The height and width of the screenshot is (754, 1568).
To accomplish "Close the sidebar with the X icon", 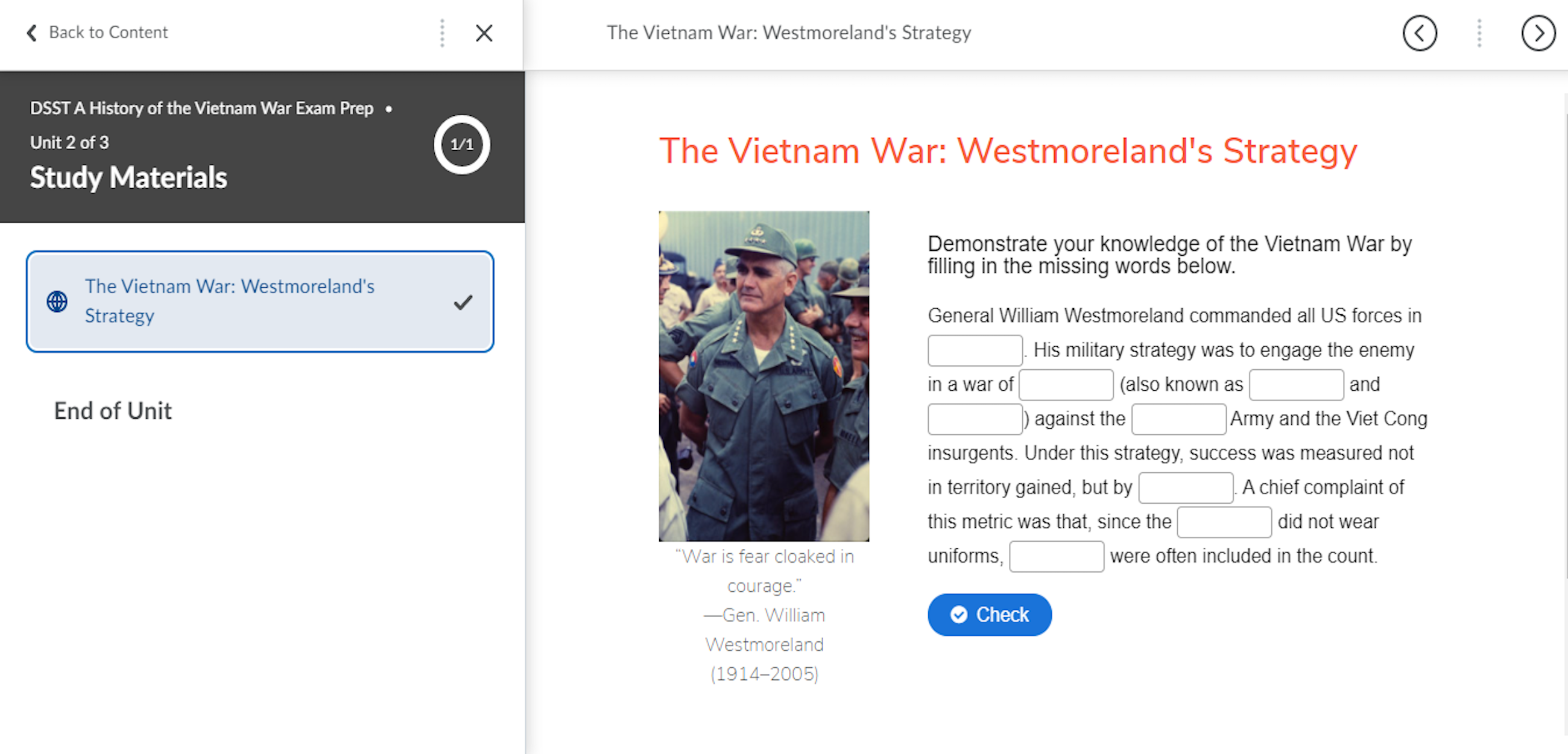I will (x=484, y=33).
